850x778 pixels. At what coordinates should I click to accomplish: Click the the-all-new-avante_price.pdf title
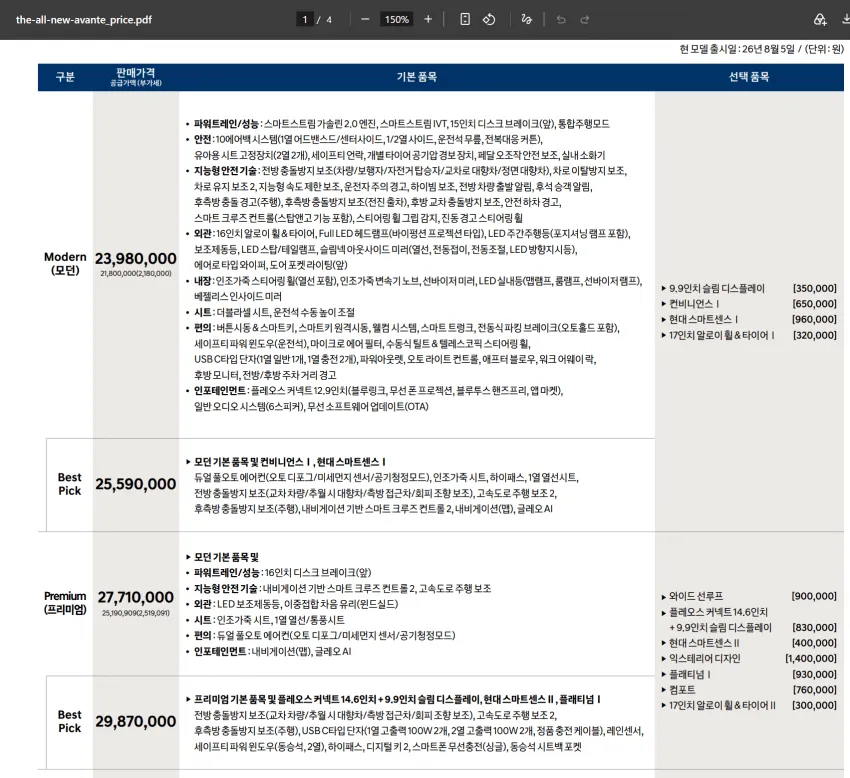(83, 20)
